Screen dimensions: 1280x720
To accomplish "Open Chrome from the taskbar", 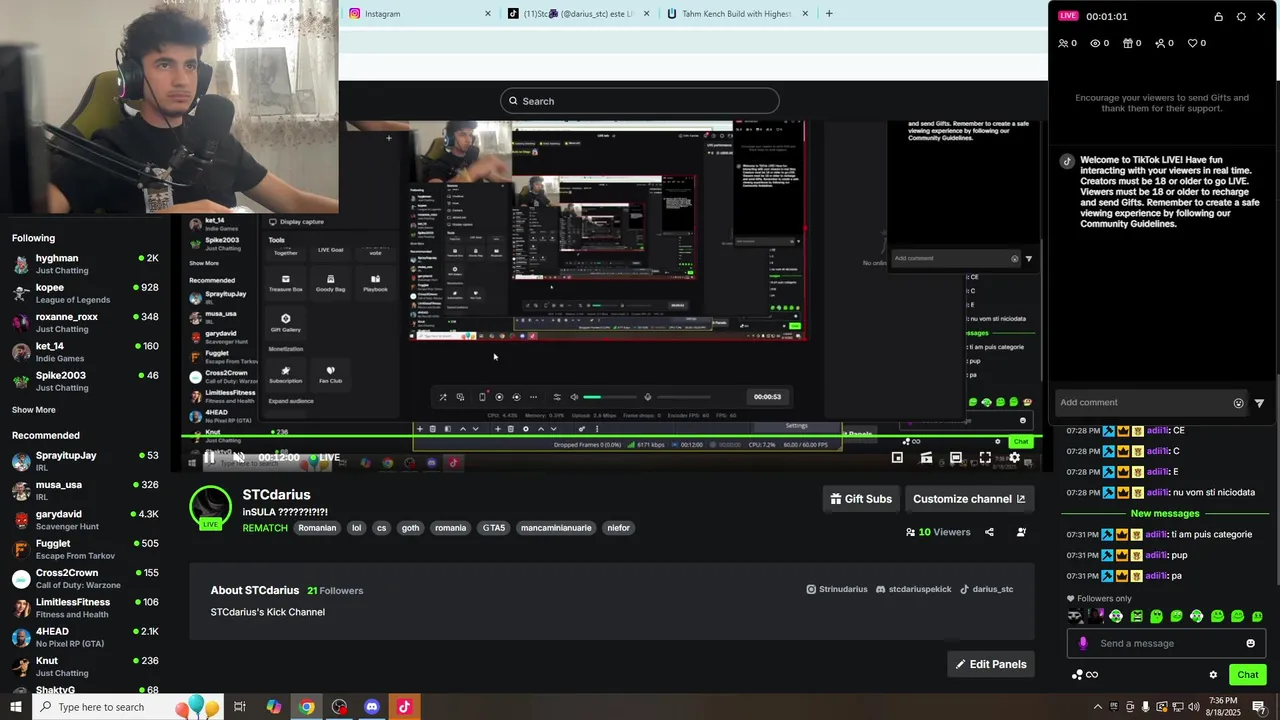I will point(307,707).
